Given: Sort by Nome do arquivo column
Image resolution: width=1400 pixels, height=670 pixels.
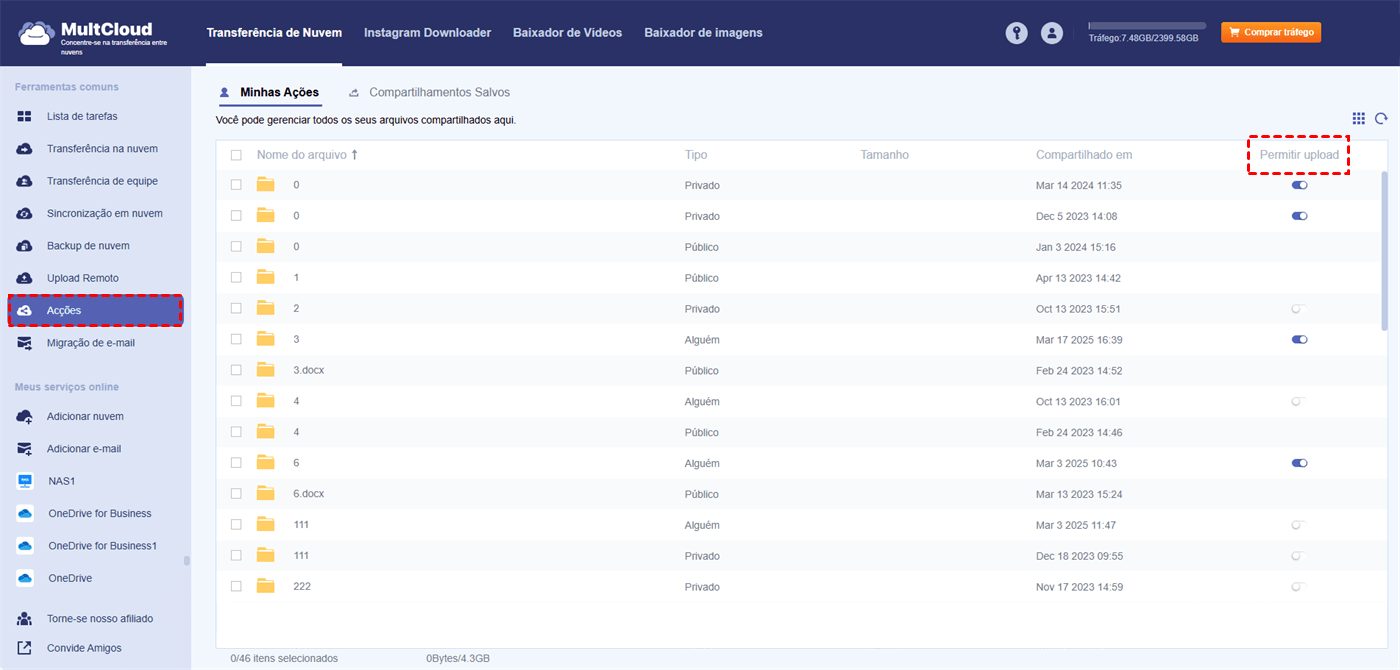Looking at the screenshot, I should point(307,155).
